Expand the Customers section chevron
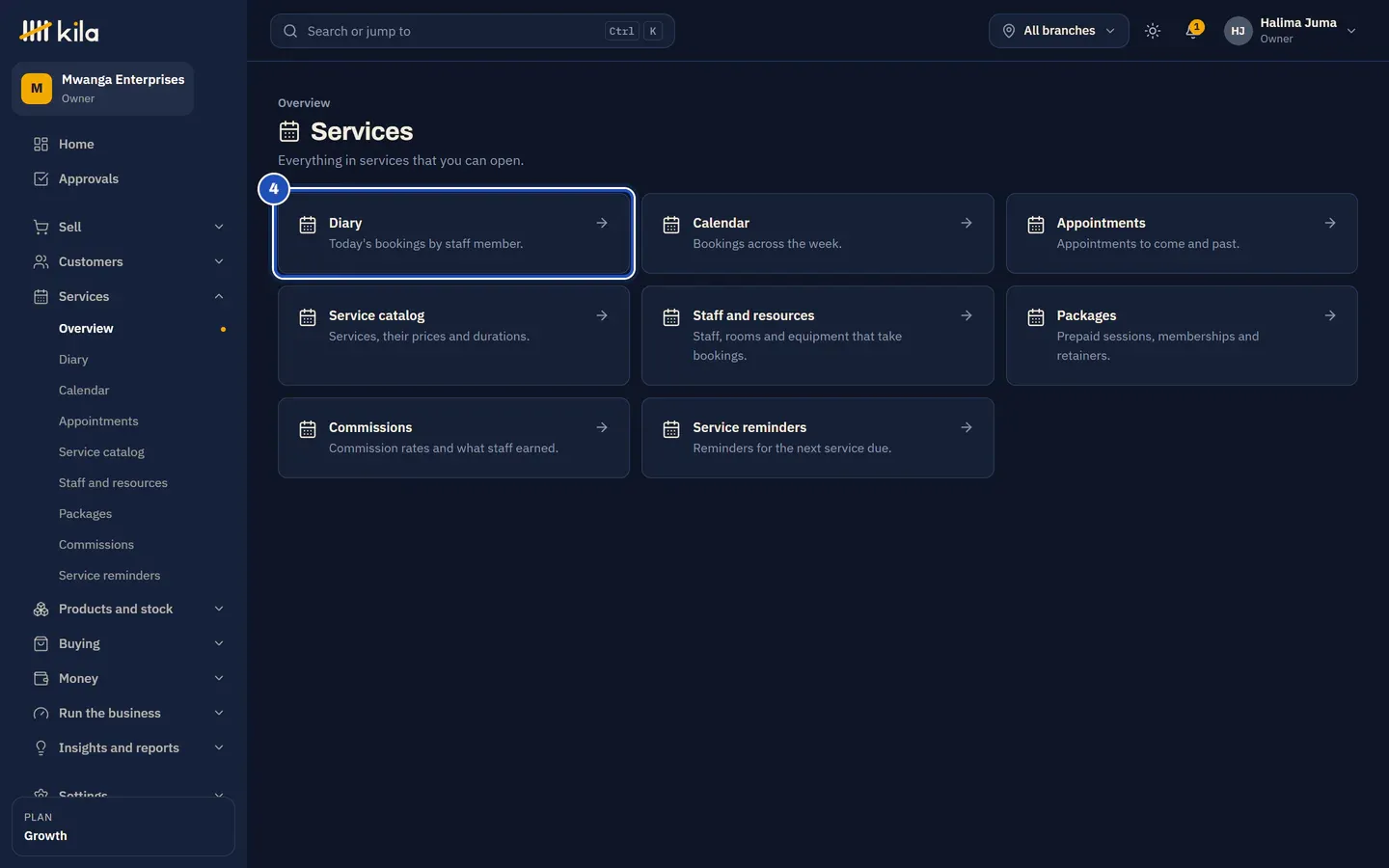Screen dimensions: 1389x868 coord(219,261)
